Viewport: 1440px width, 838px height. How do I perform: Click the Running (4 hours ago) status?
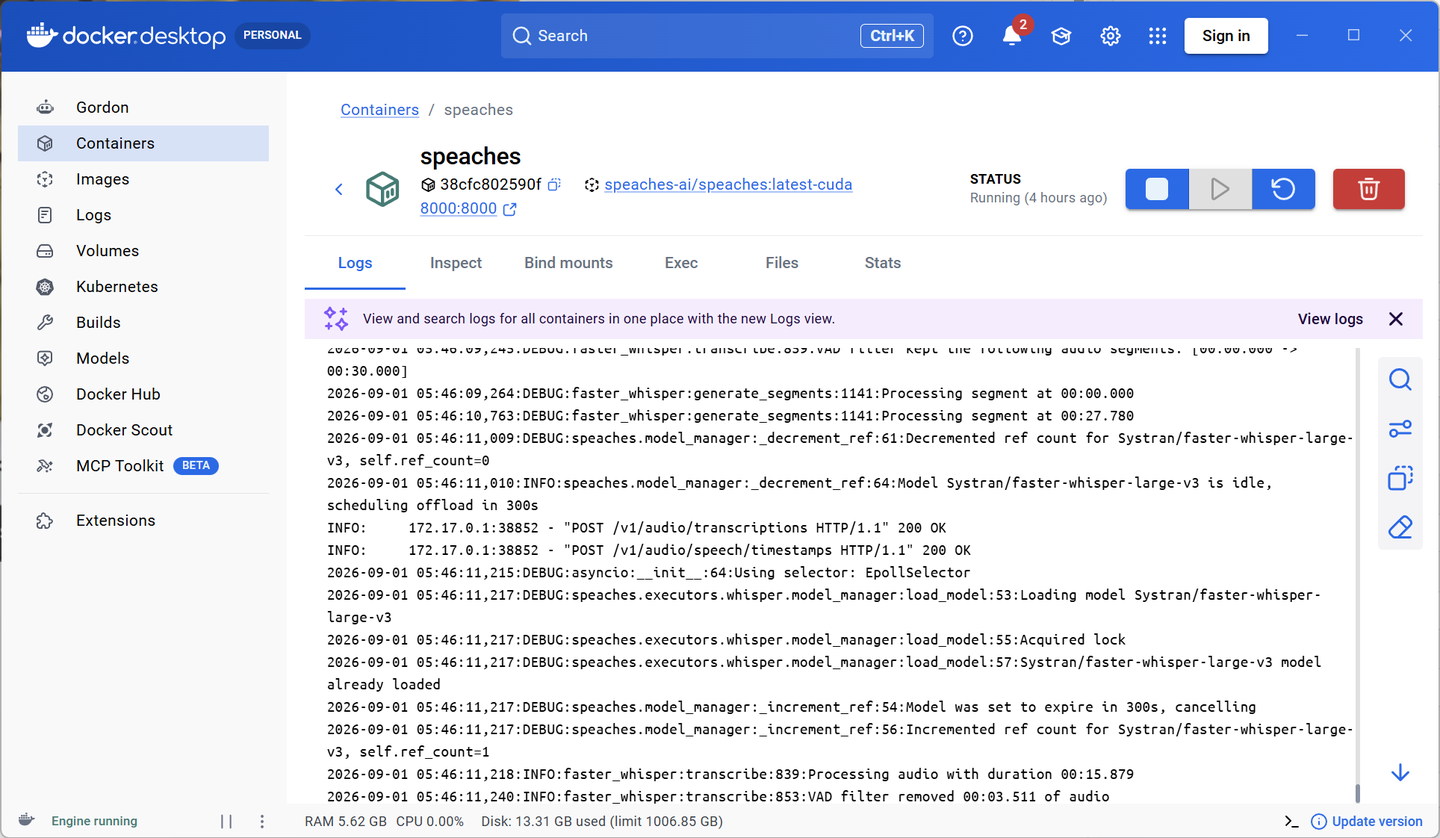(1038, 198)
